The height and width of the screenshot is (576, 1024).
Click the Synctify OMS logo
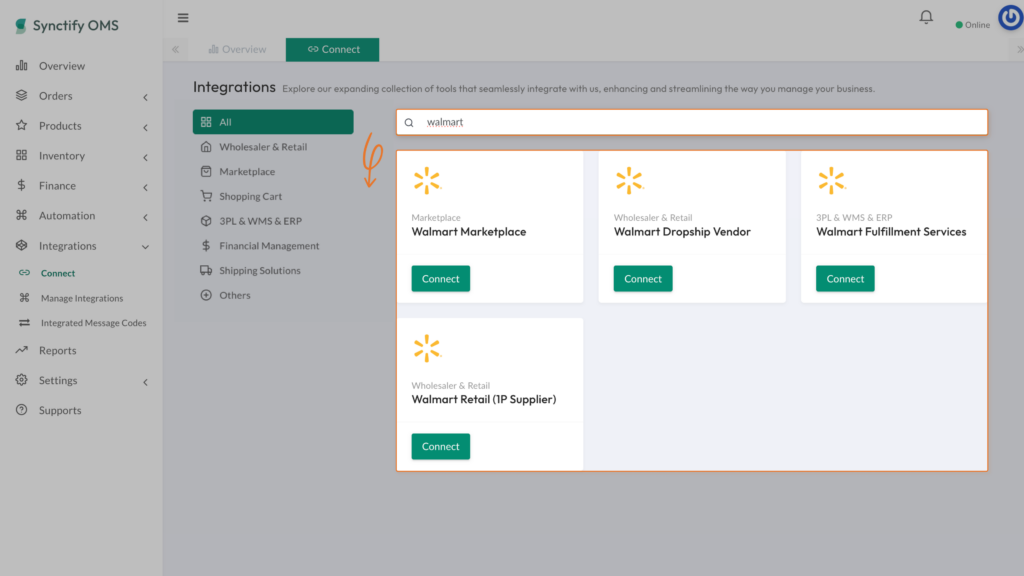click(x=67, y=25)
